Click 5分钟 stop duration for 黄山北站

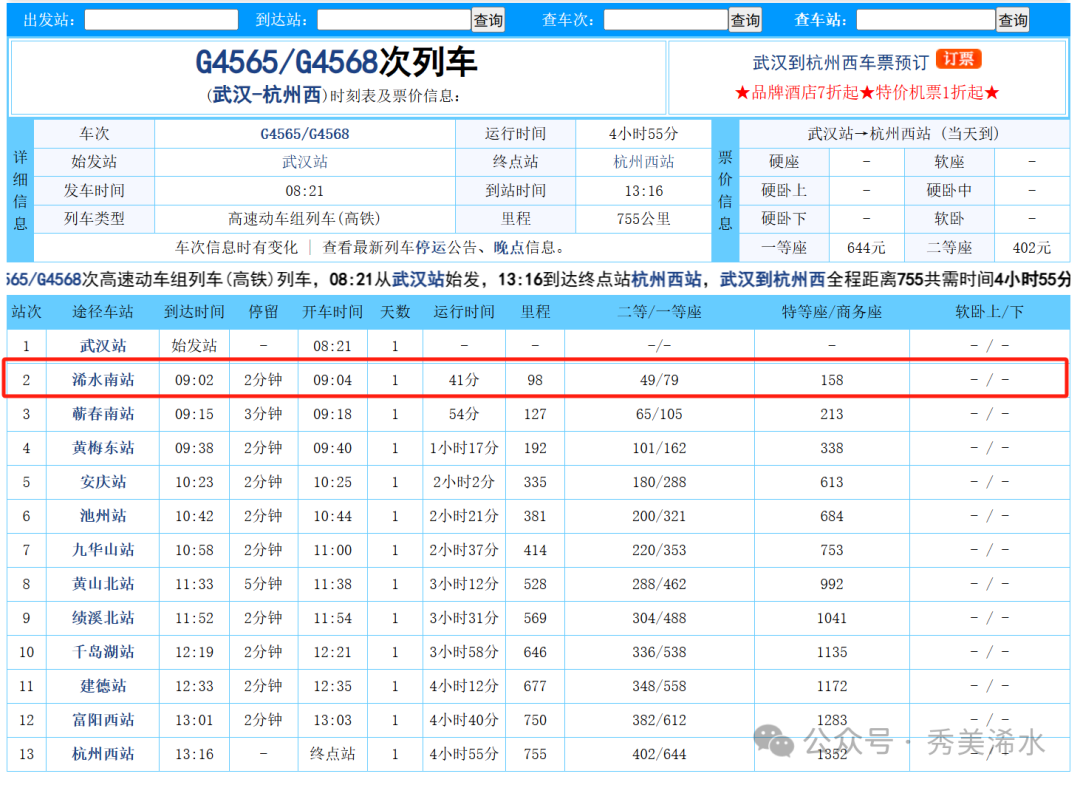tap(263, 584)
